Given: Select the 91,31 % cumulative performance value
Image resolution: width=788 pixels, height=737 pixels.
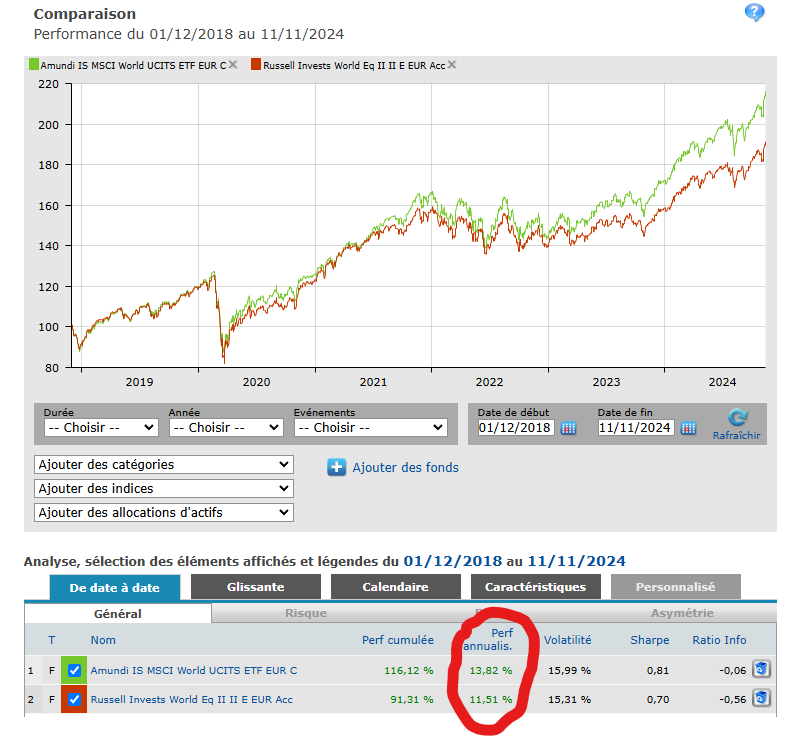Looking at the screenshot, I should point(412,699).
